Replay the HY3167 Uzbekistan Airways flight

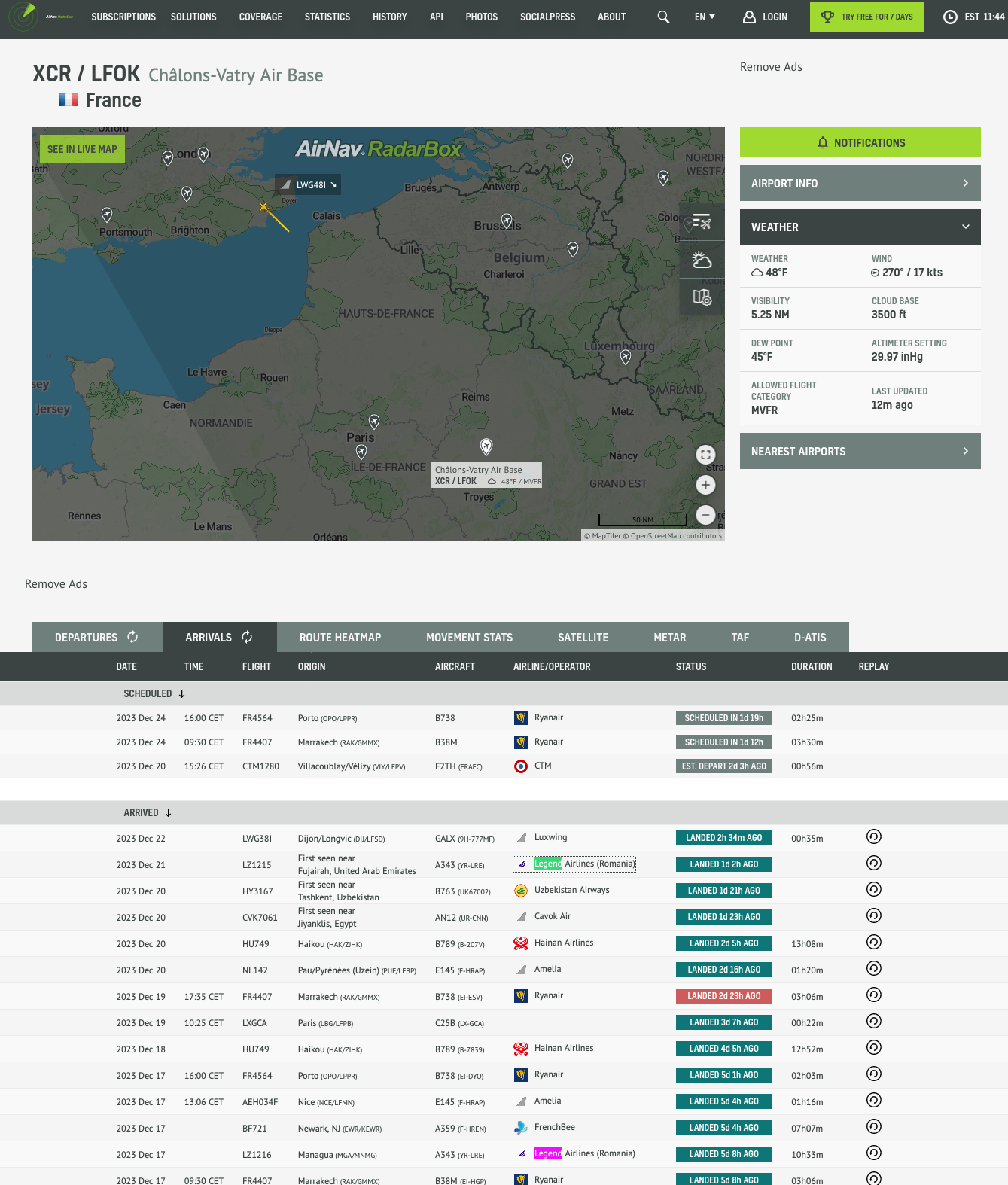click(x=874, y=889)
